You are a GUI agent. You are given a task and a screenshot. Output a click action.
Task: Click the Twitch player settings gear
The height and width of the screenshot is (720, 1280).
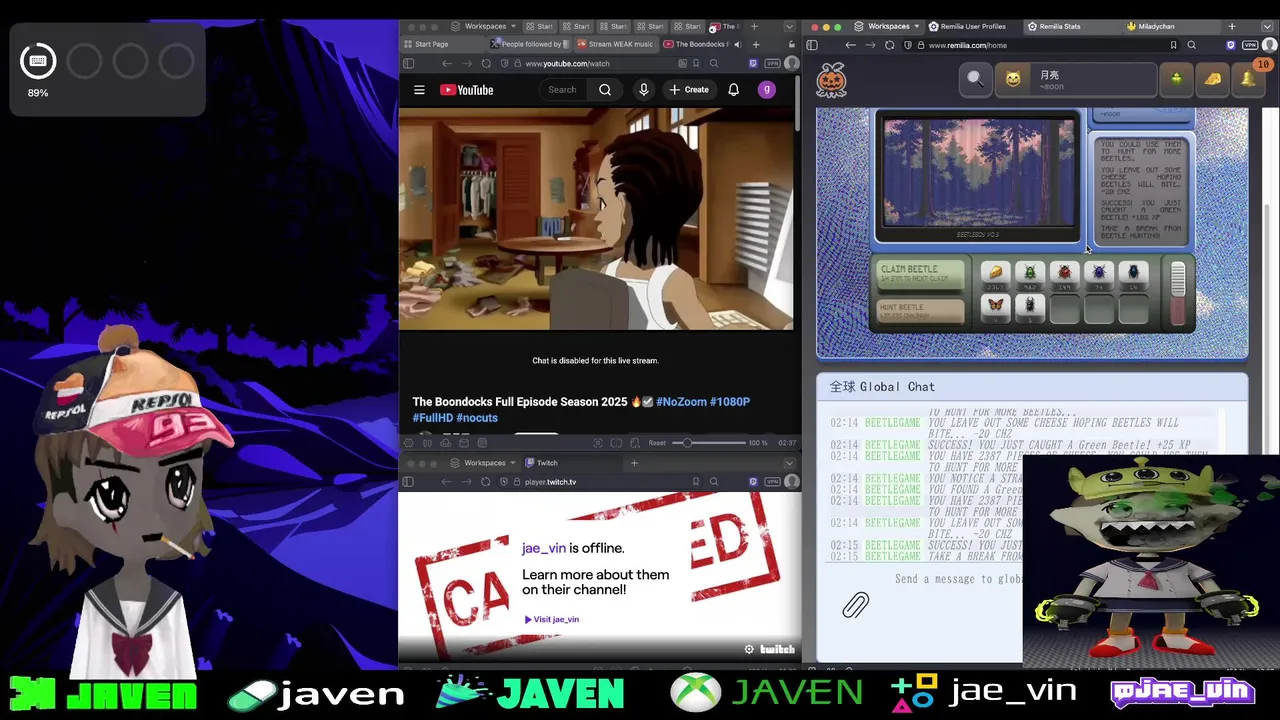tap(749, 649)
